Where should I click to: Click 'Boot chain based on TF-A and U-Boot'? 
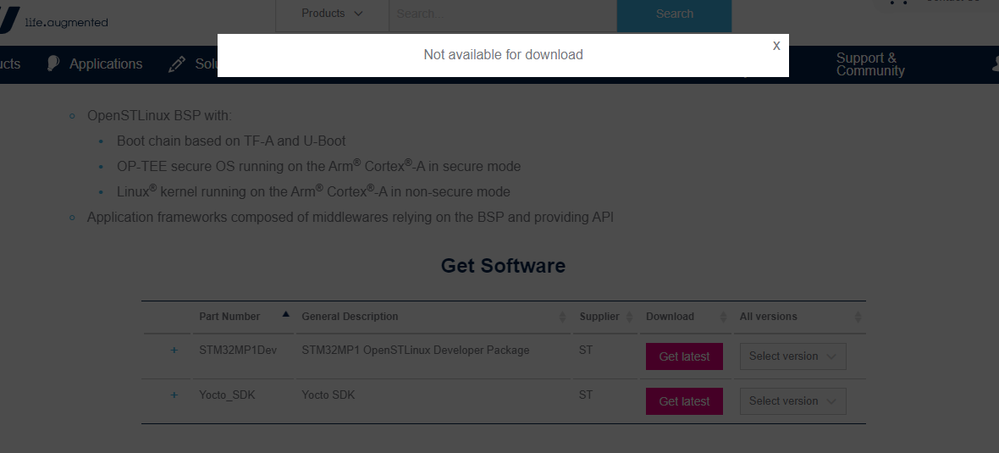231,141
